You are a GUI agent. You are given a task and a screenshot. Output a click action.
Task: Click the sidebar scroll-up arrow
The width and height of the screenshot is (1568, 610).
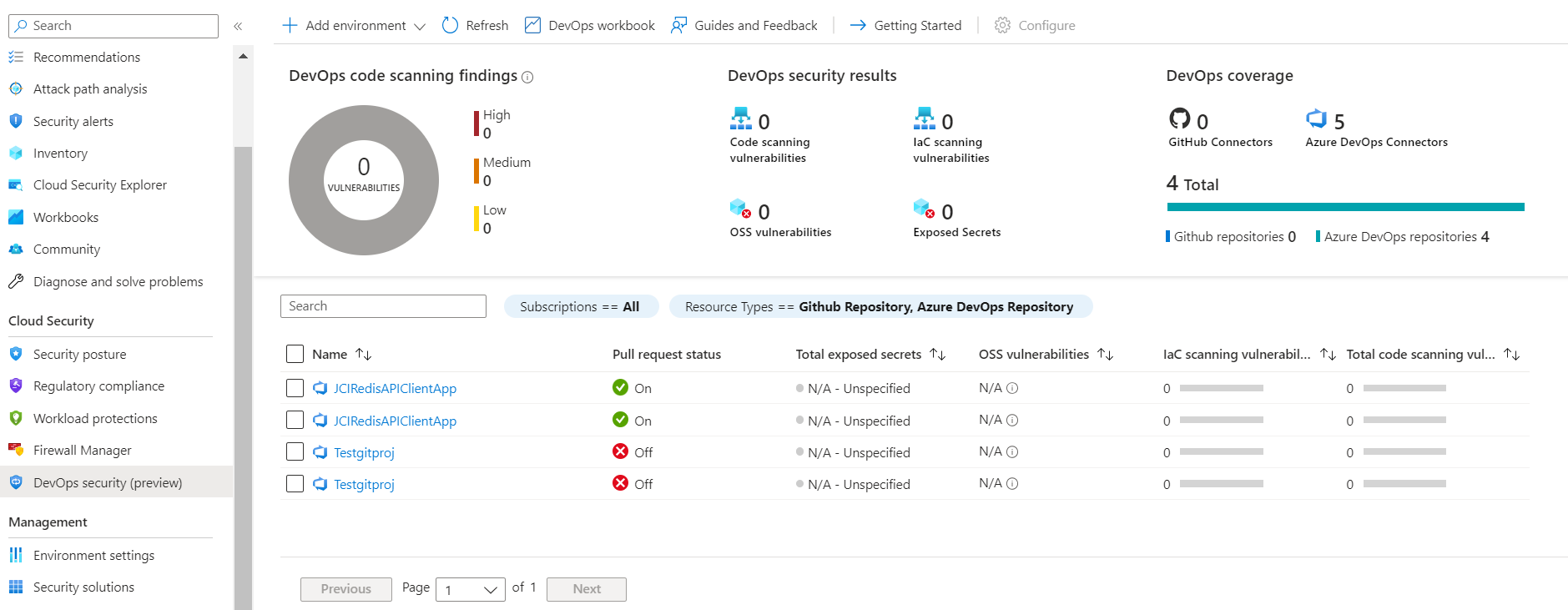click(x=243, y=57)
